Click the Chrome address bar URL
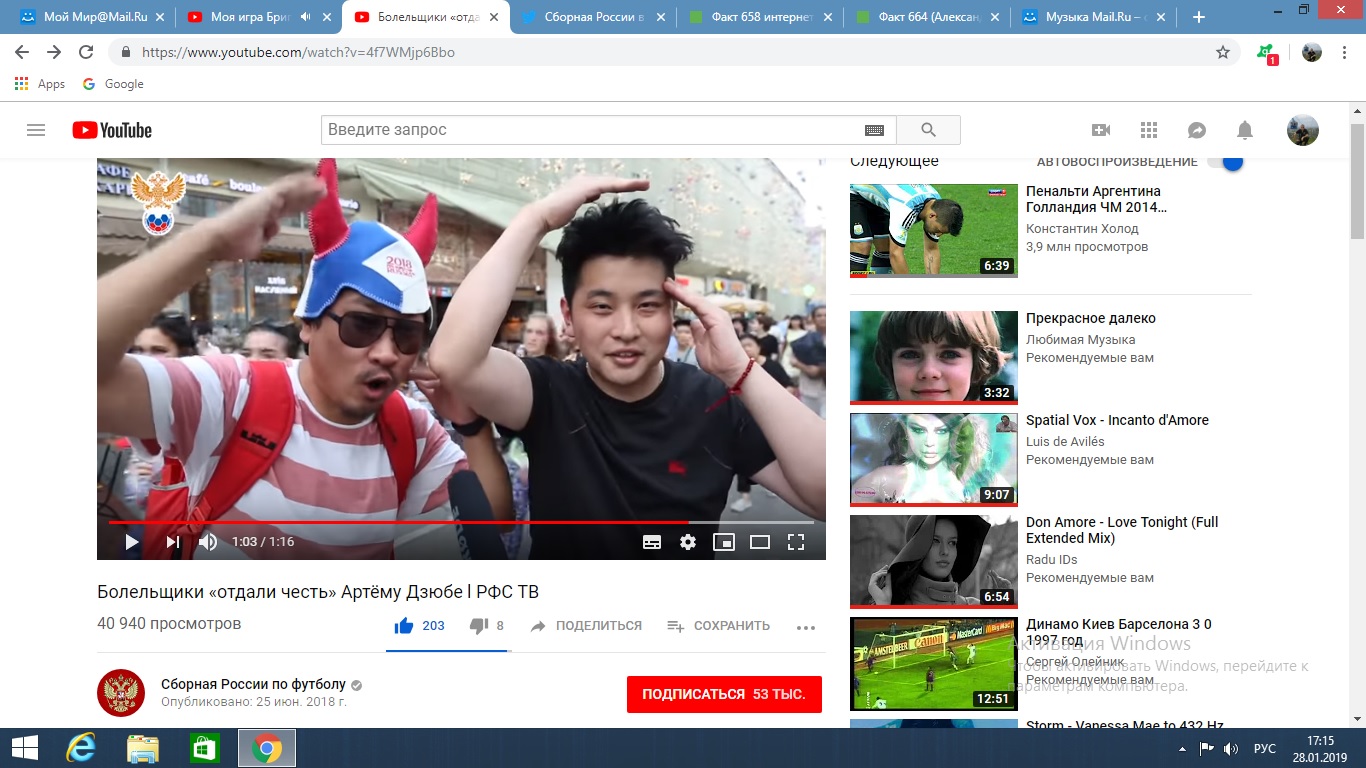1366x768 pixels. (298, 52)
